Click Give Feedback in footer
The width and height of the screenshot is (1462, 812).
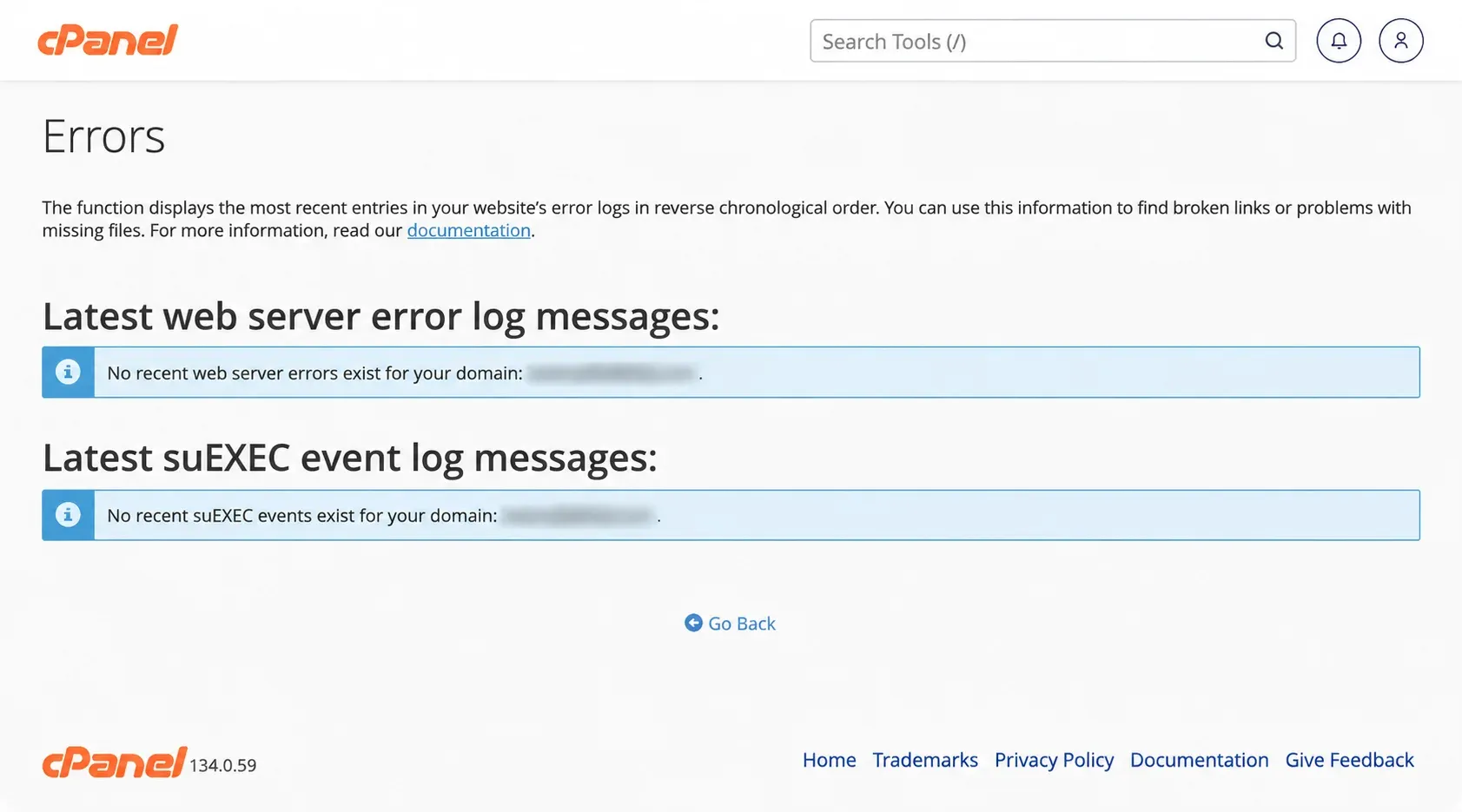coord(1349,760)
